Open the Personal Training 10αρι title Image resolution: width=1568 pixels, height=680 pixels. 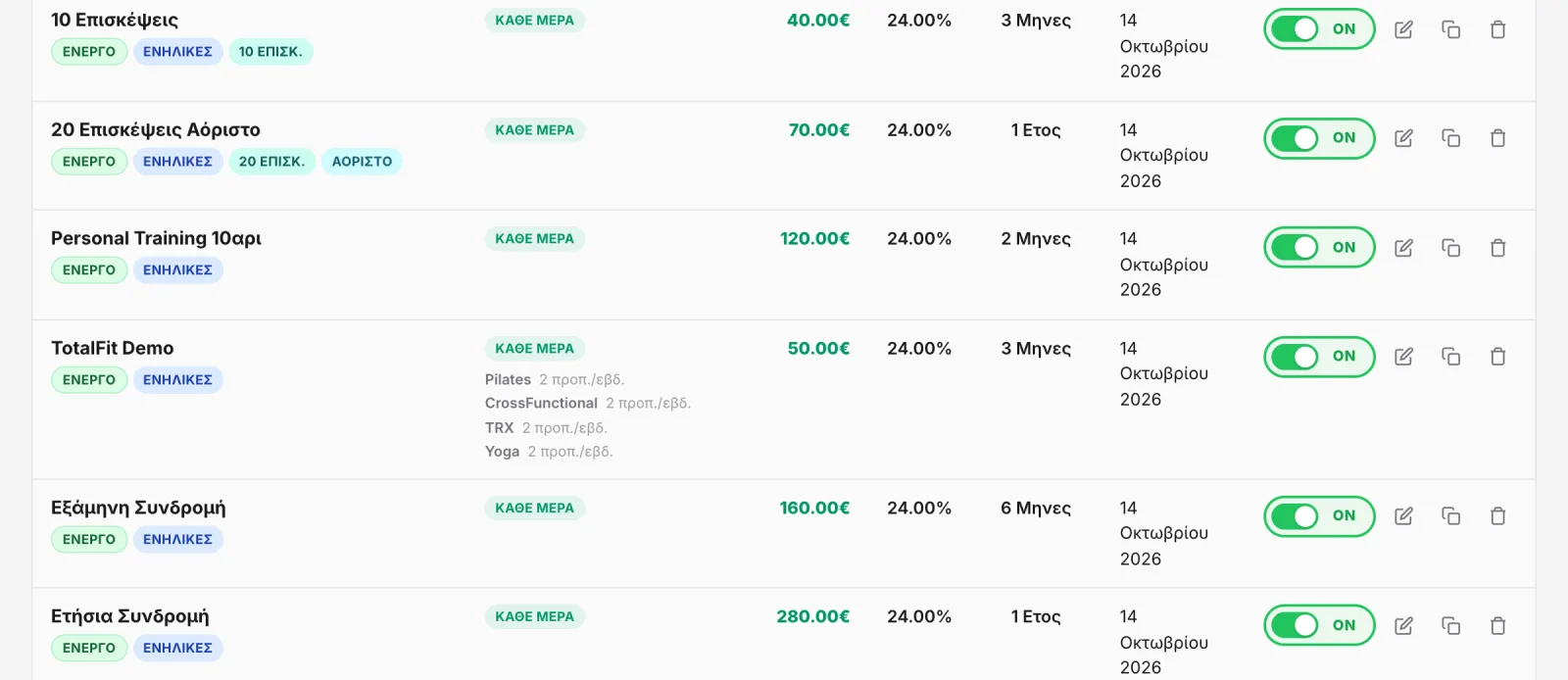(x=156, y=238)
